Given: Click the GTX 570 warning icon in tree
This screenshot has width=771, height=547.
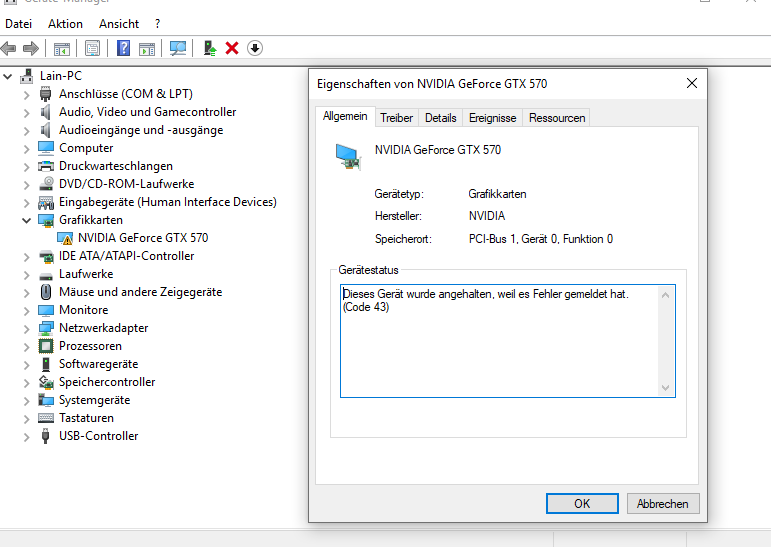Looking at the screenshot, I should coord(65,239).
